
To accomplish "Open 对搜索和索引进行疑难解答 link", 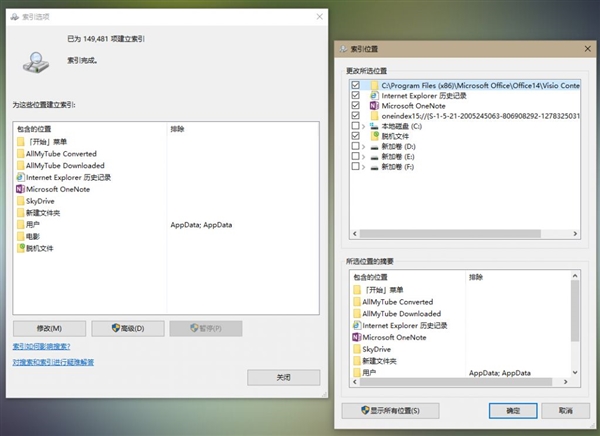I will pyautogui.click(x=53, y=362).
